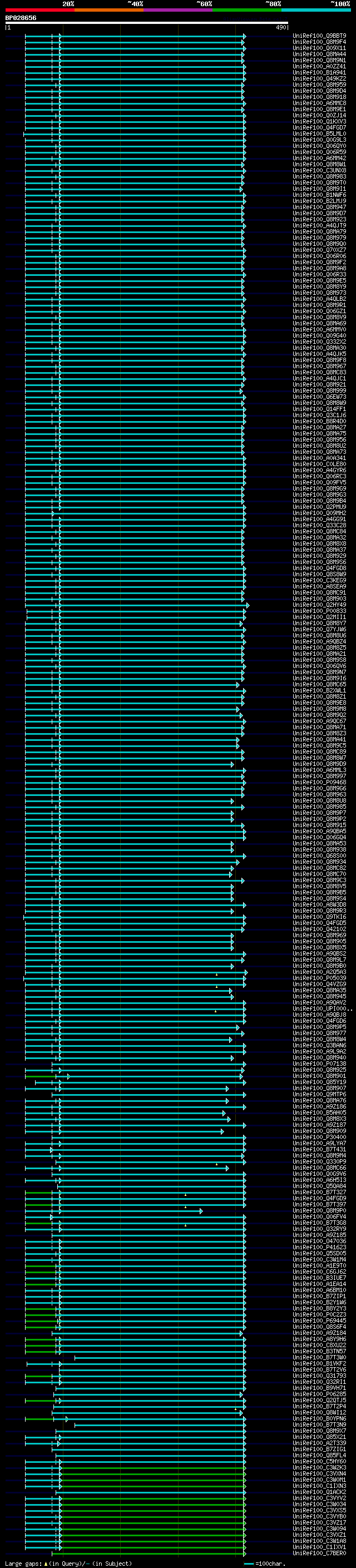Viewport: 356px width, 1568px height.
Task: Click the UniRef100_A9QBJ8 entry
Action: (x=319, y=1015)
